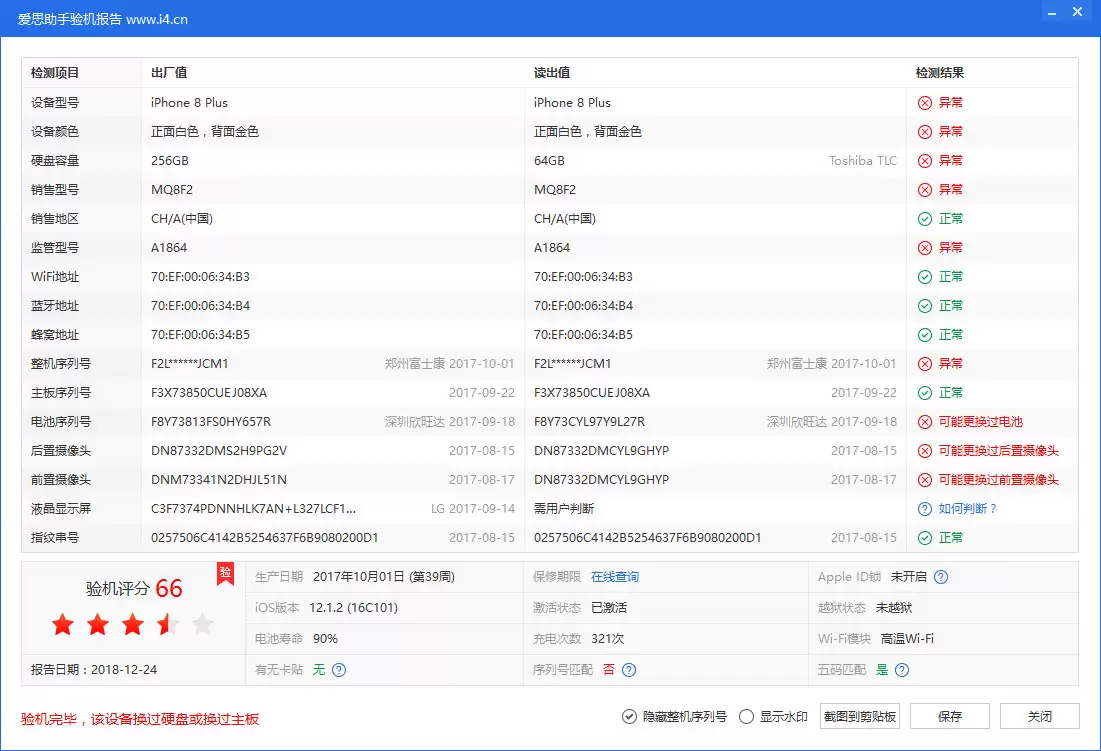Click the help icon next to 有无卡贴
Image resolution: width=1101 pixels, height=751 pixels.
click(x=338, y=670)
